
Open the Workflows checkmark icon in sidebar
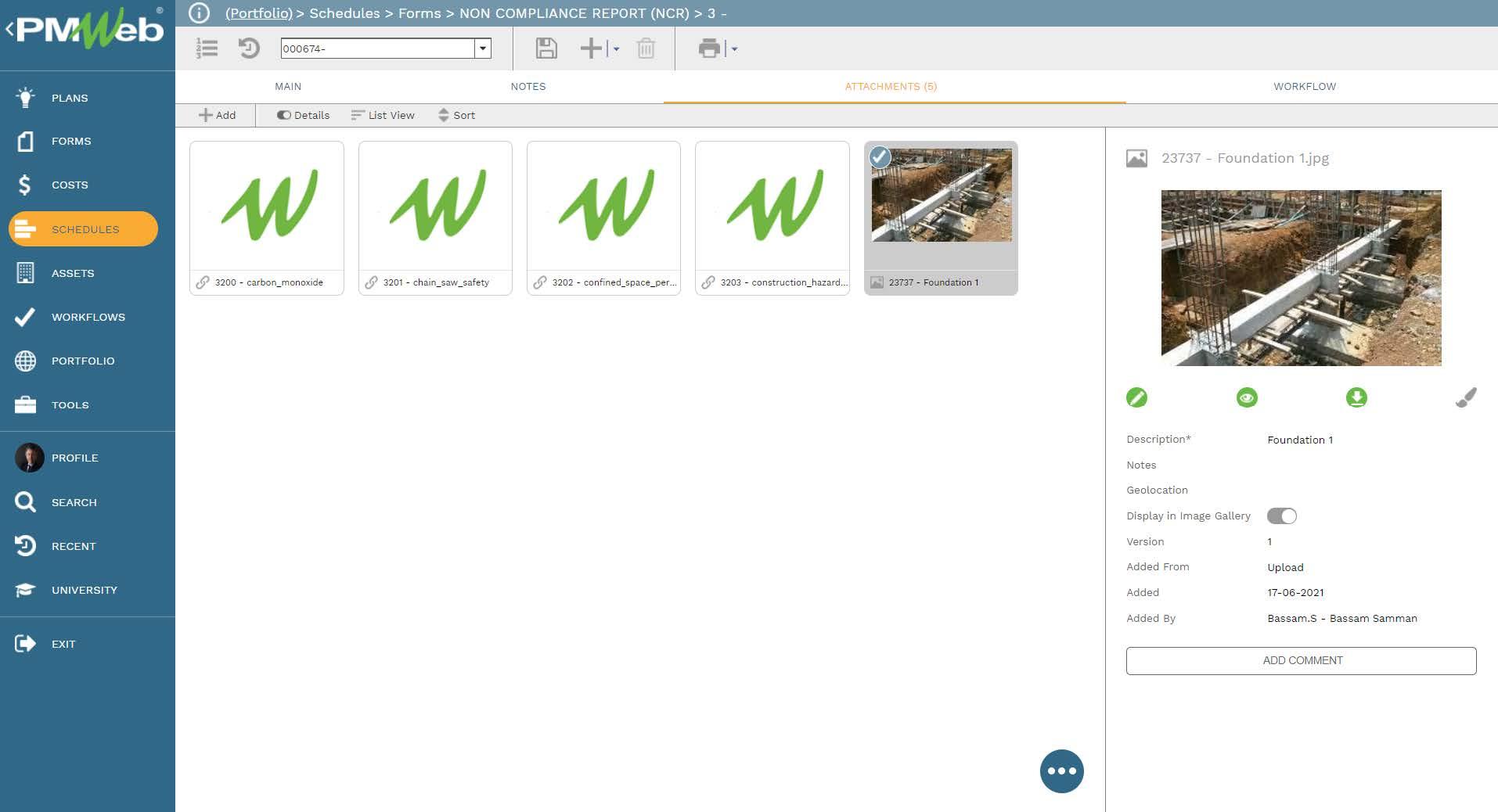[x=25, y=317]
